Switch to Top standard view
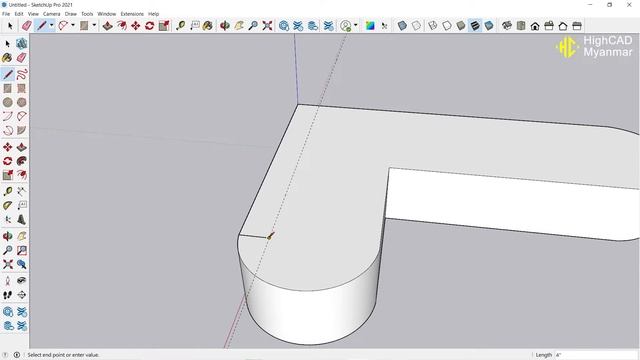This screenshot has height=360, width=640. tap(521, 26)
